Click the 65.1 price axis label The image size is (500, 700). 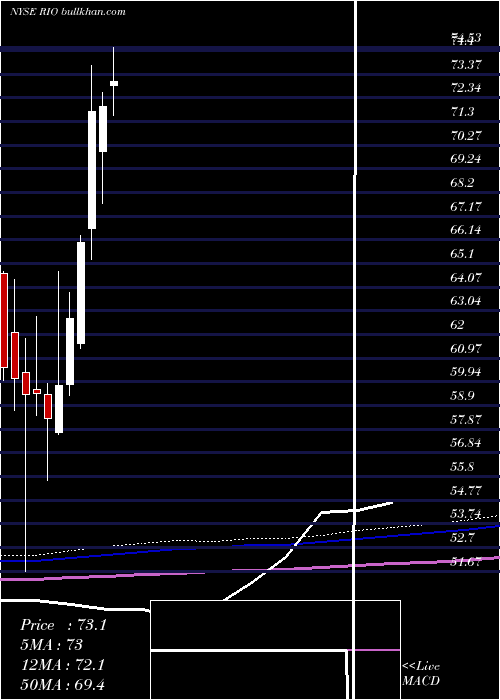pyautogui.click(x=462, y=254)
